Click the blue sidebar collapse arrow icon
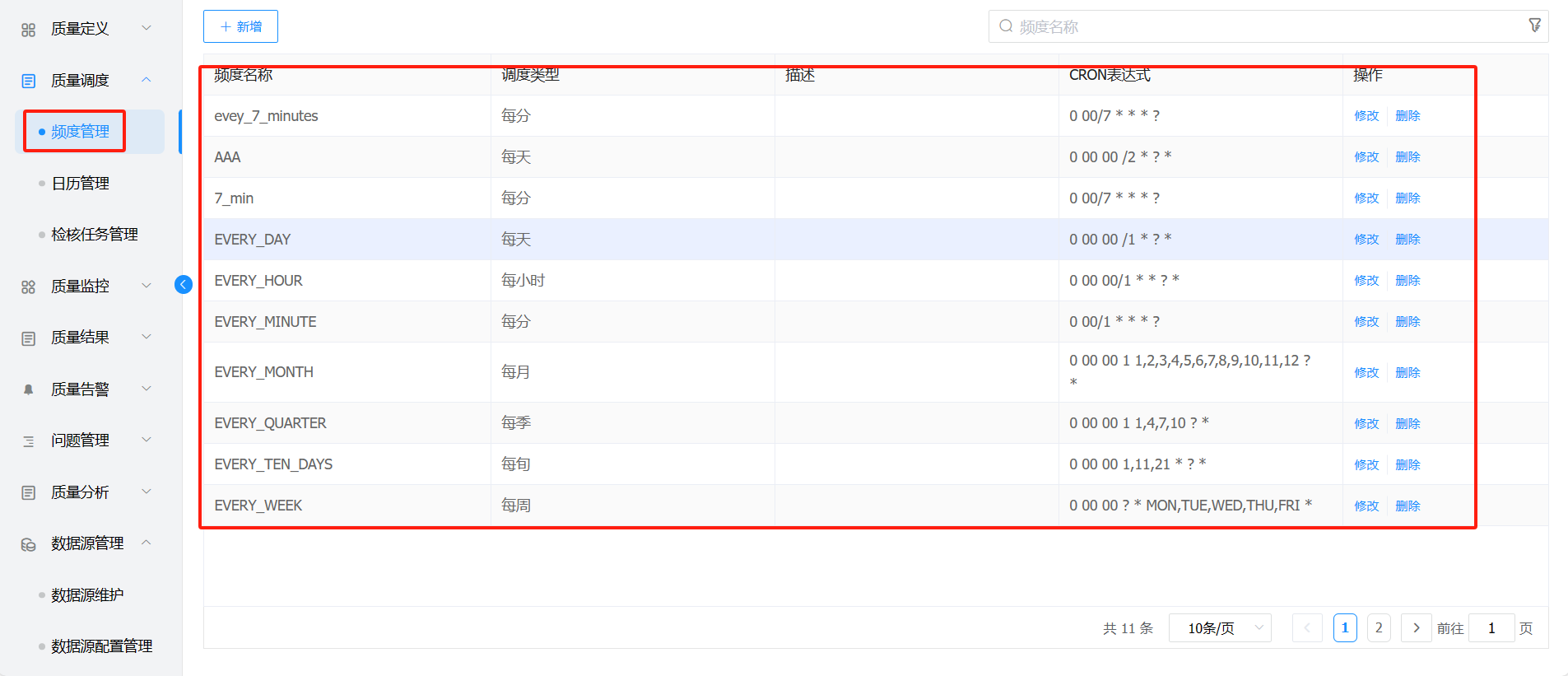The image size is (1568, 676). click(184, 285)
